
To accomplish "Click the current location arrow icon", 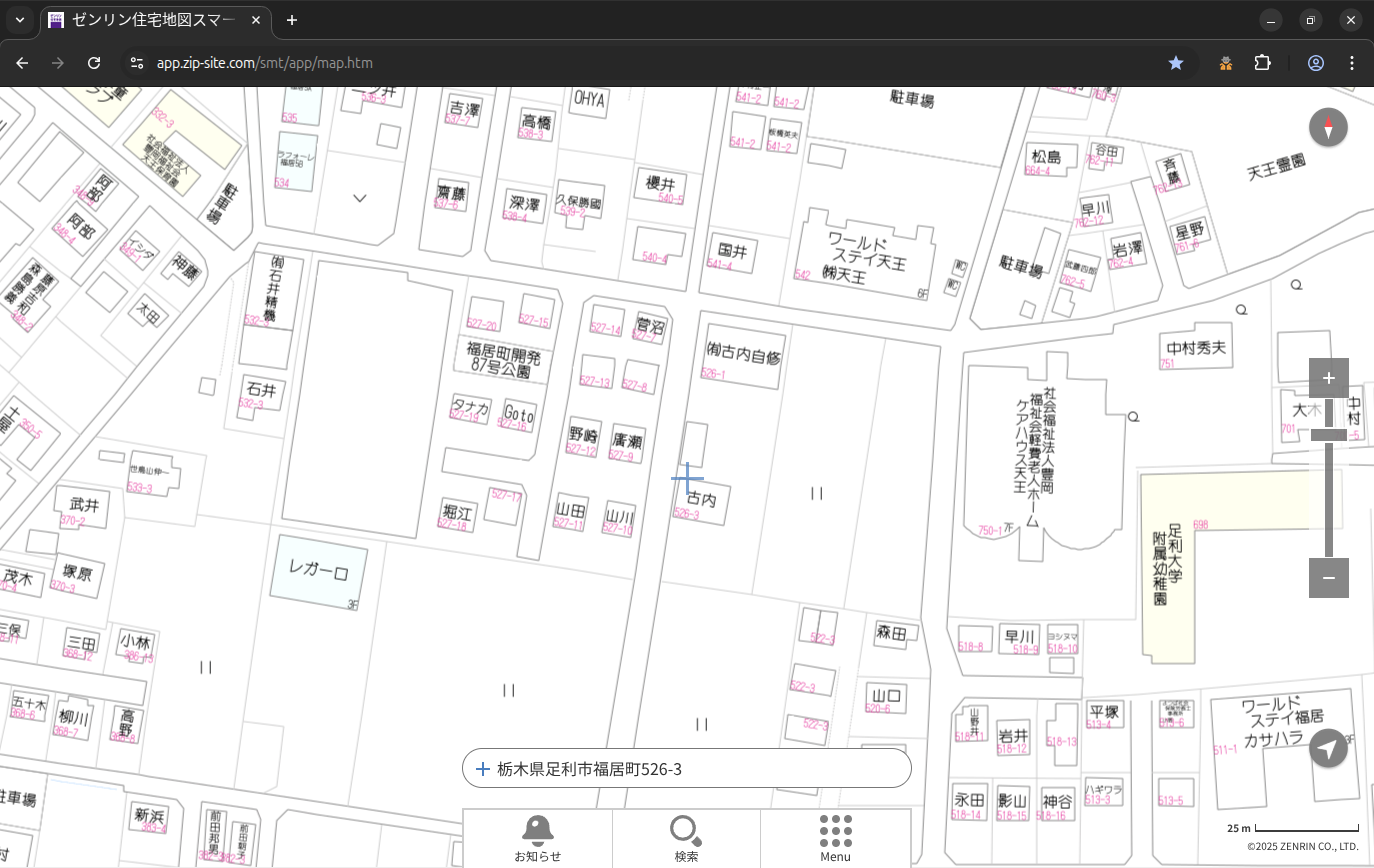I will [x=1328, y=748].
